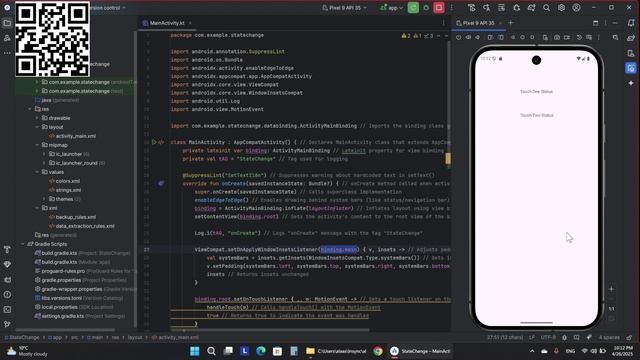Click emulator zoom-in plus button
Viewport: 640px width, 360px height.
pyautogui.click(x=611, y=289)
